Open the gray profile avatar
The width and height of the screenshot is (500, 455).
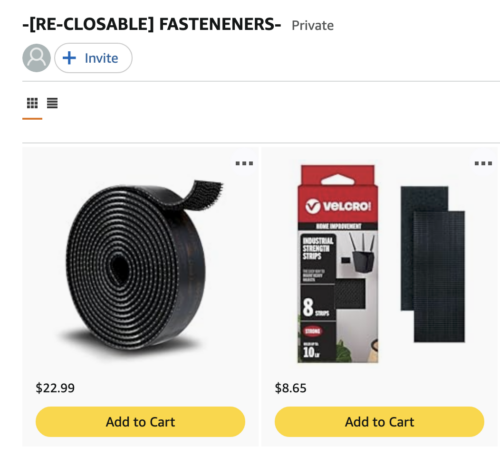pos(36,58)
